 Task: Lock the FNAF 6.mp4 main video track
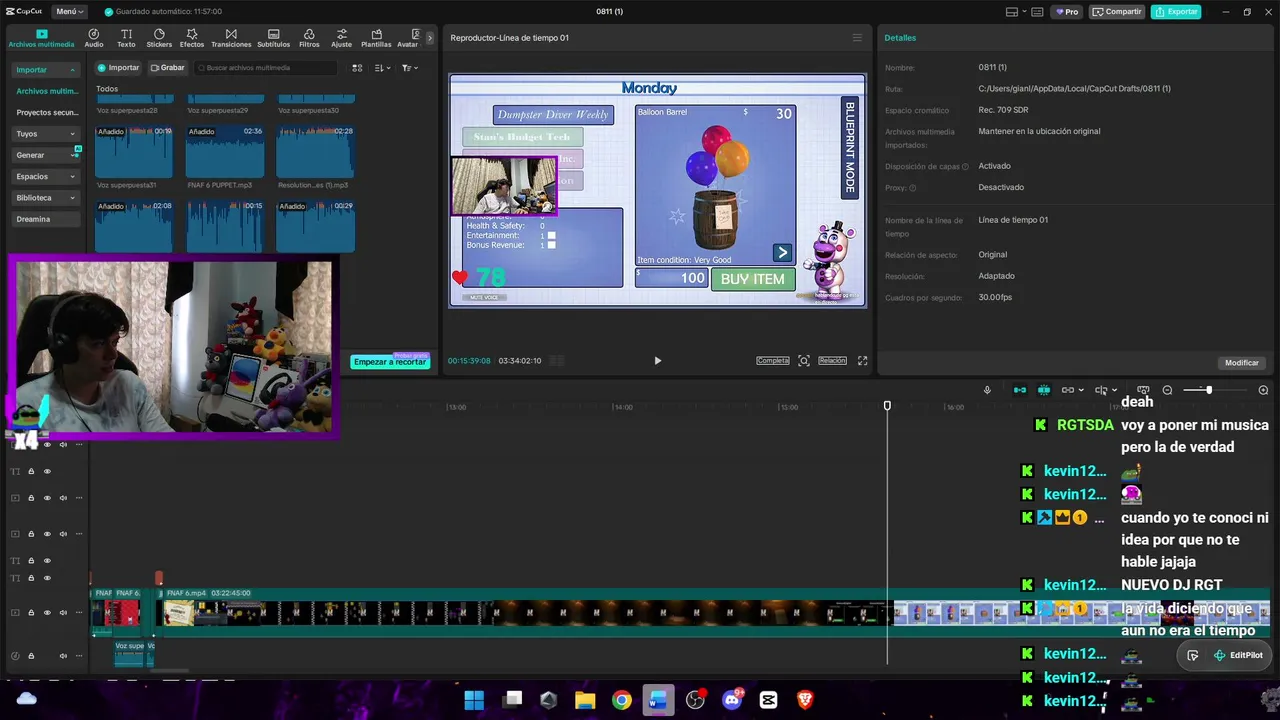[31, 613]
